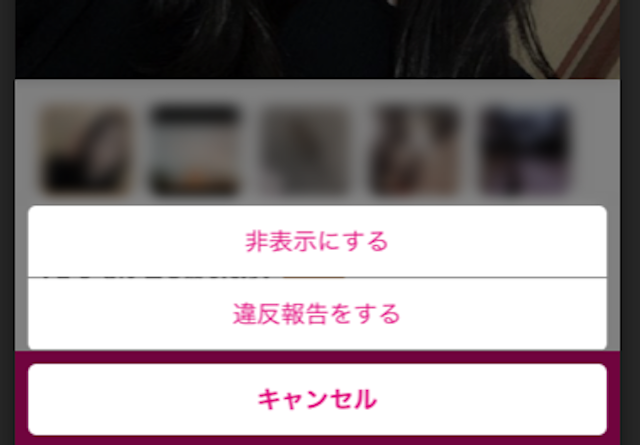Click the dark window border left of the app

7,222
